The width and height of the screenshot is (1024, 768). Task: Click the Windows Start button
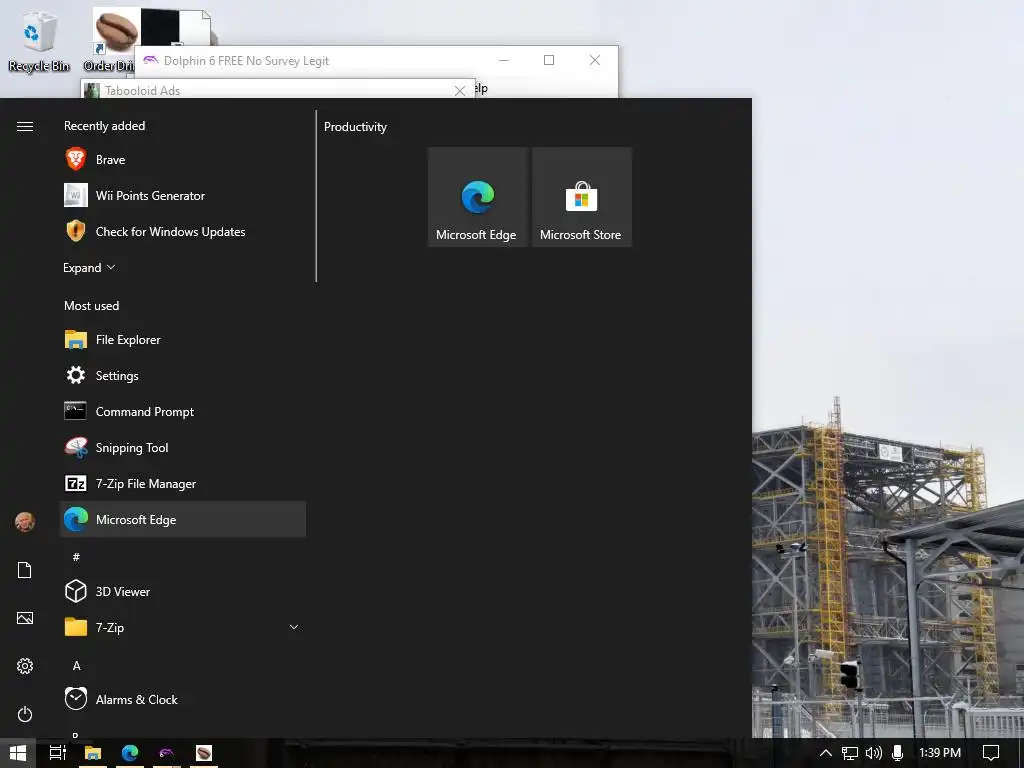pos(18,753)
